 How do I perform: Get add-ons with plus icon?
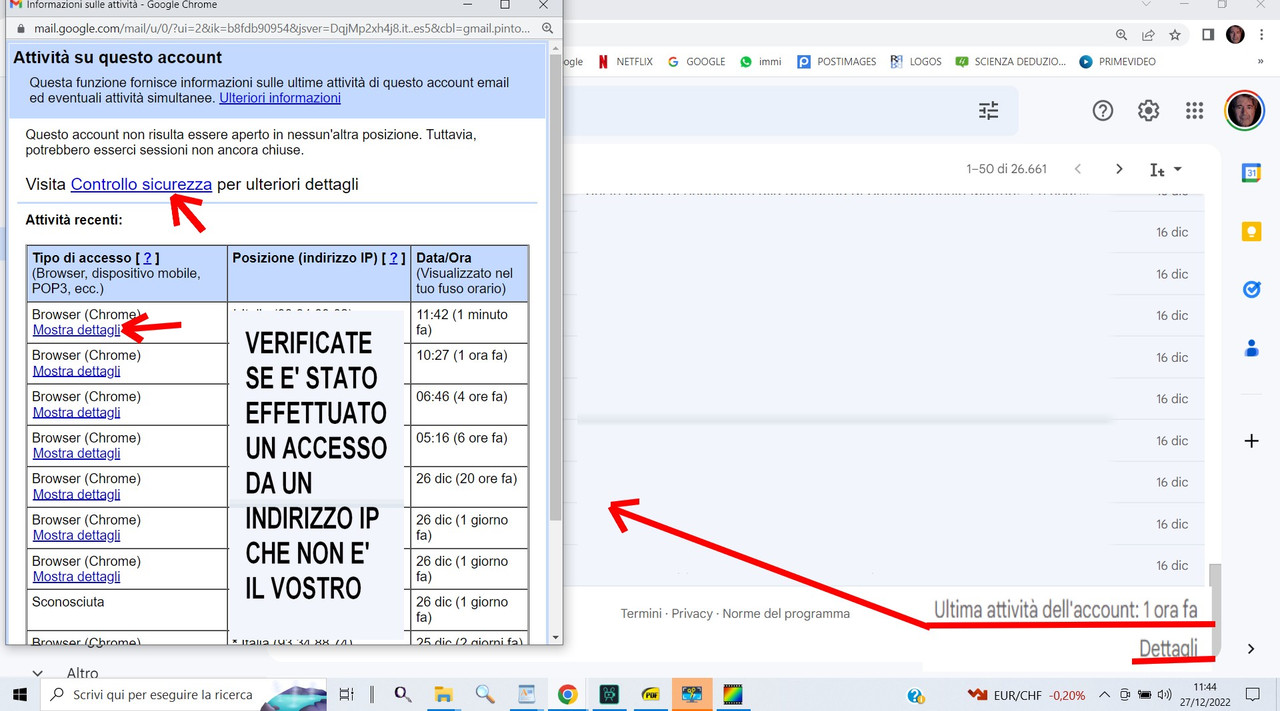pyautogui.click(x=1251, y=441)
